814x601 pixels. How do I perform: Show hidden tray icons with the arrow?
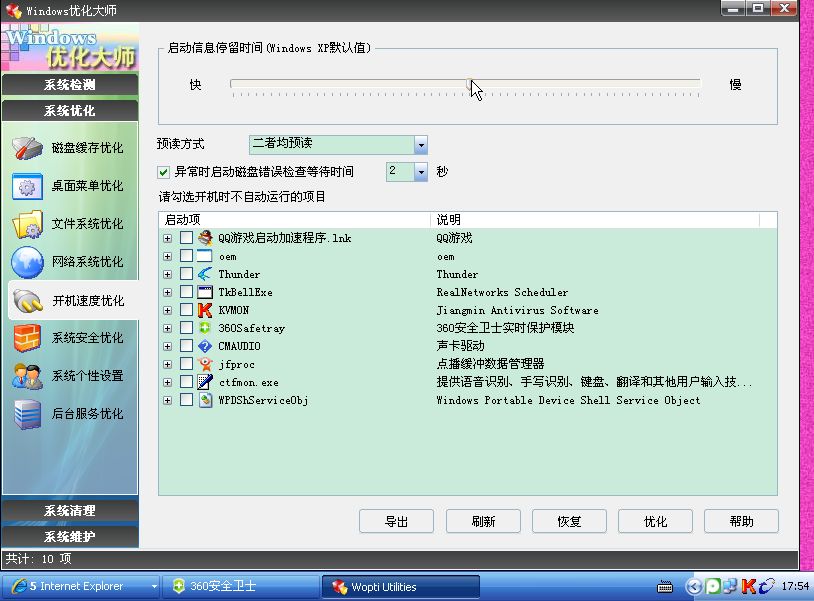click(x=693, y=586)
